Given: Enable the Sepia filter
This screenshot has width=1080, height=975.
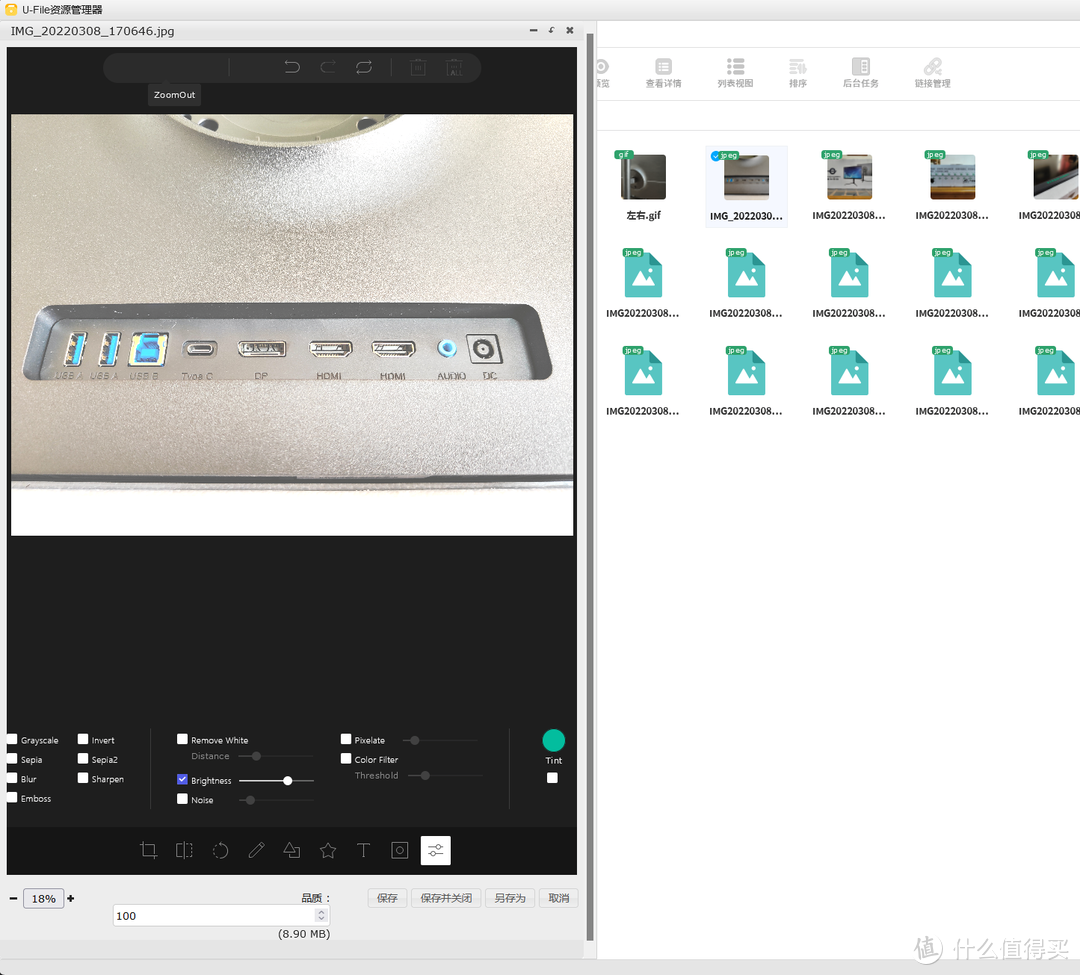Looking at the screenshot, I should click(x=12, y=759).
